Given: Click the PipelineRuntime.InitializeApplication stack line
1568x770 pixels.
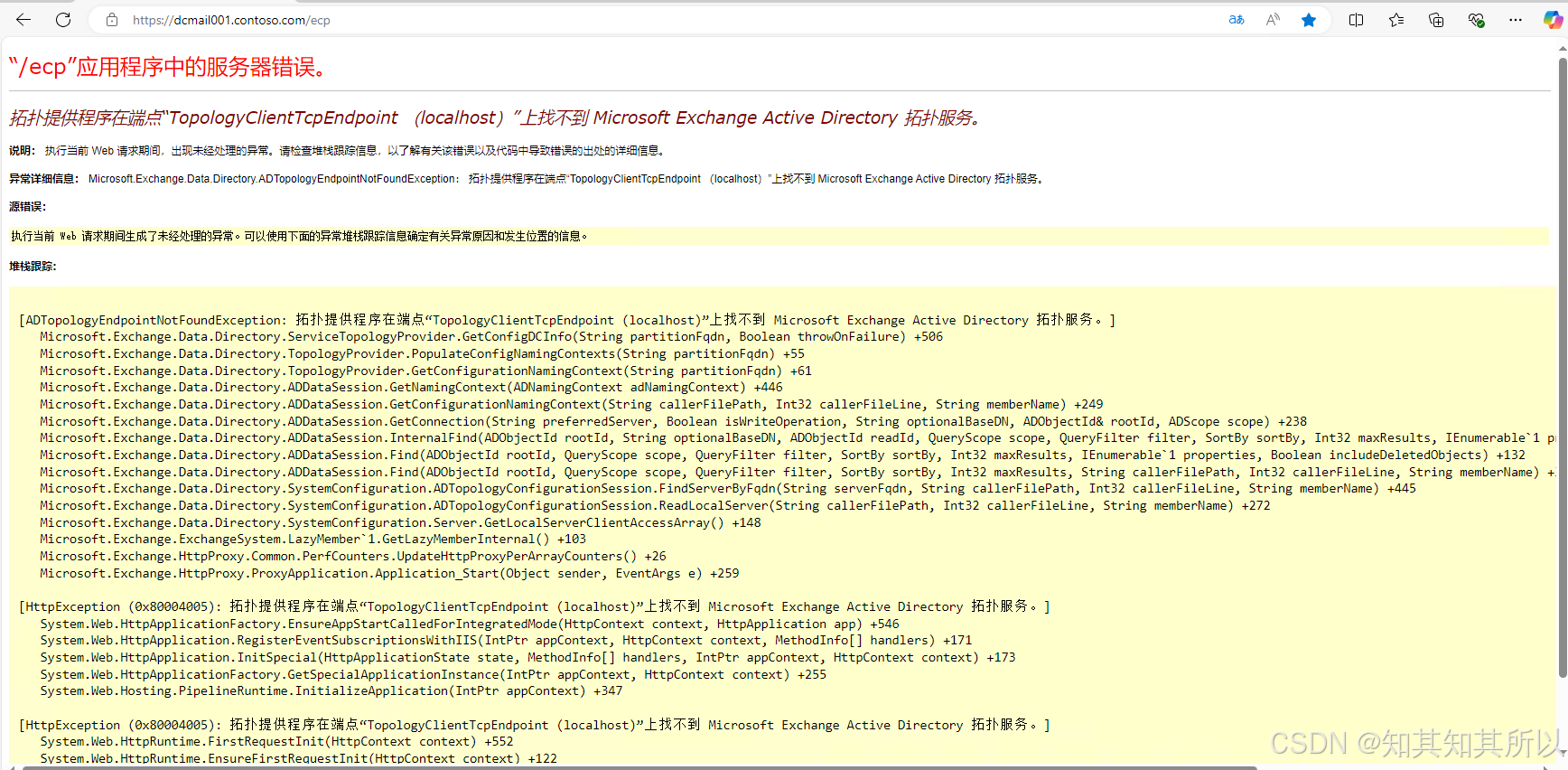Looking at the screenshot, I should (x=331, y=690).
